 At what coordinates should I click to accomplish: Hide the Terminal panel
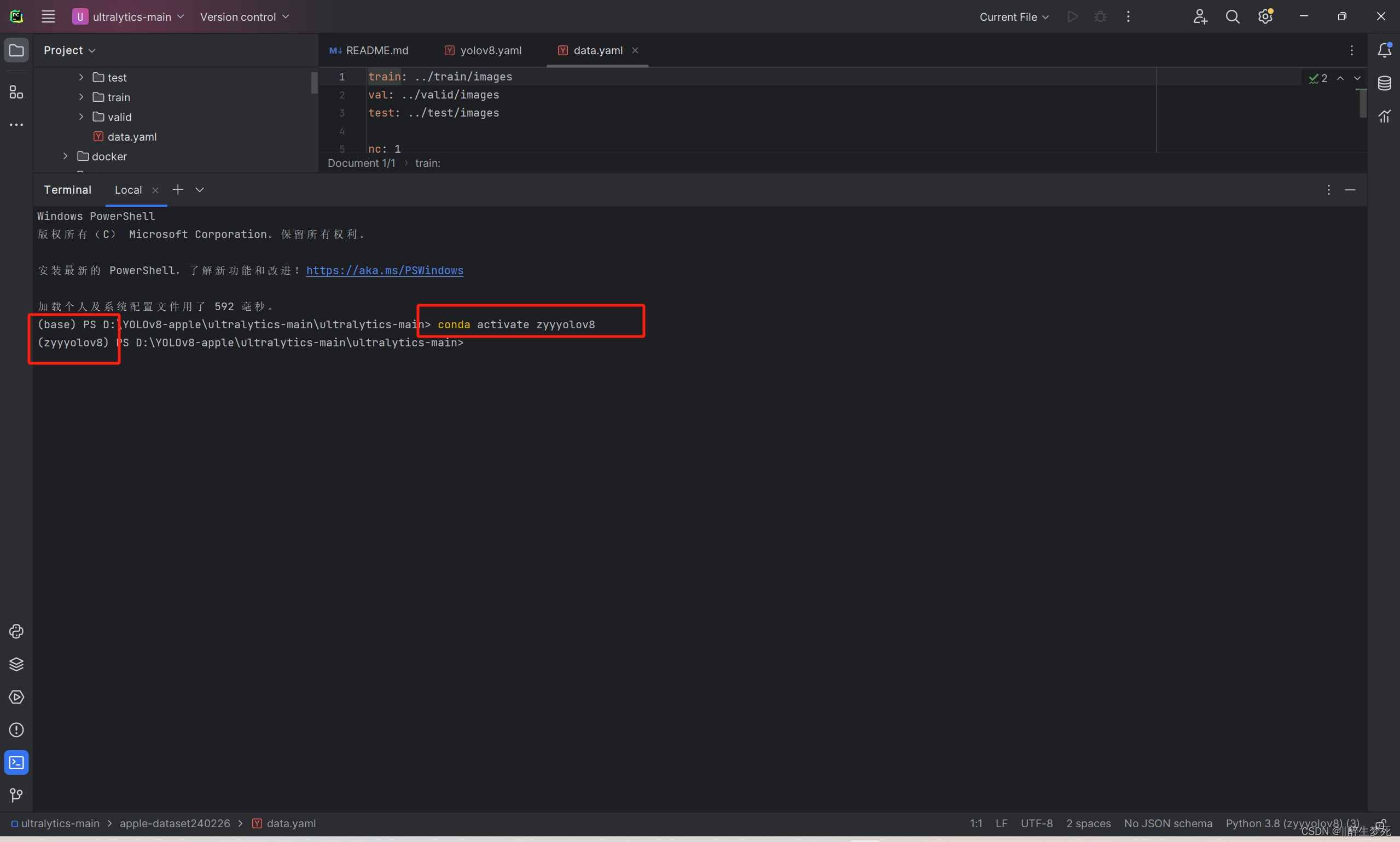click(x=1351, y=190)
